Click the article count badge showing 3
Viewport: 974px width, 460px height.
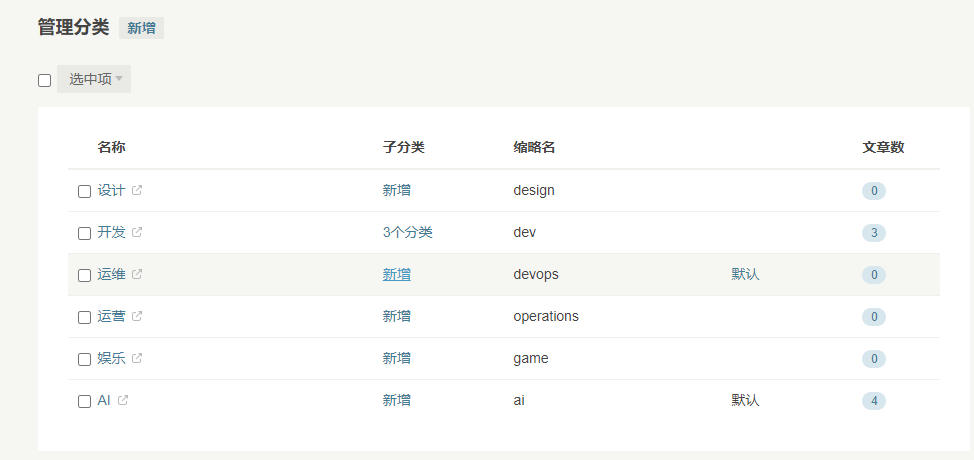(873, 233)
